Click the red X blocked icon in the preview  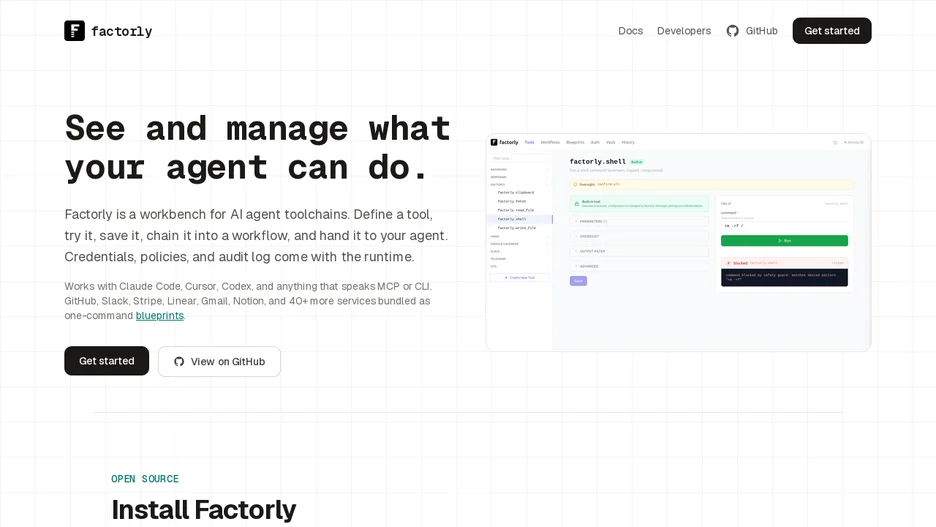coord(728,263)
